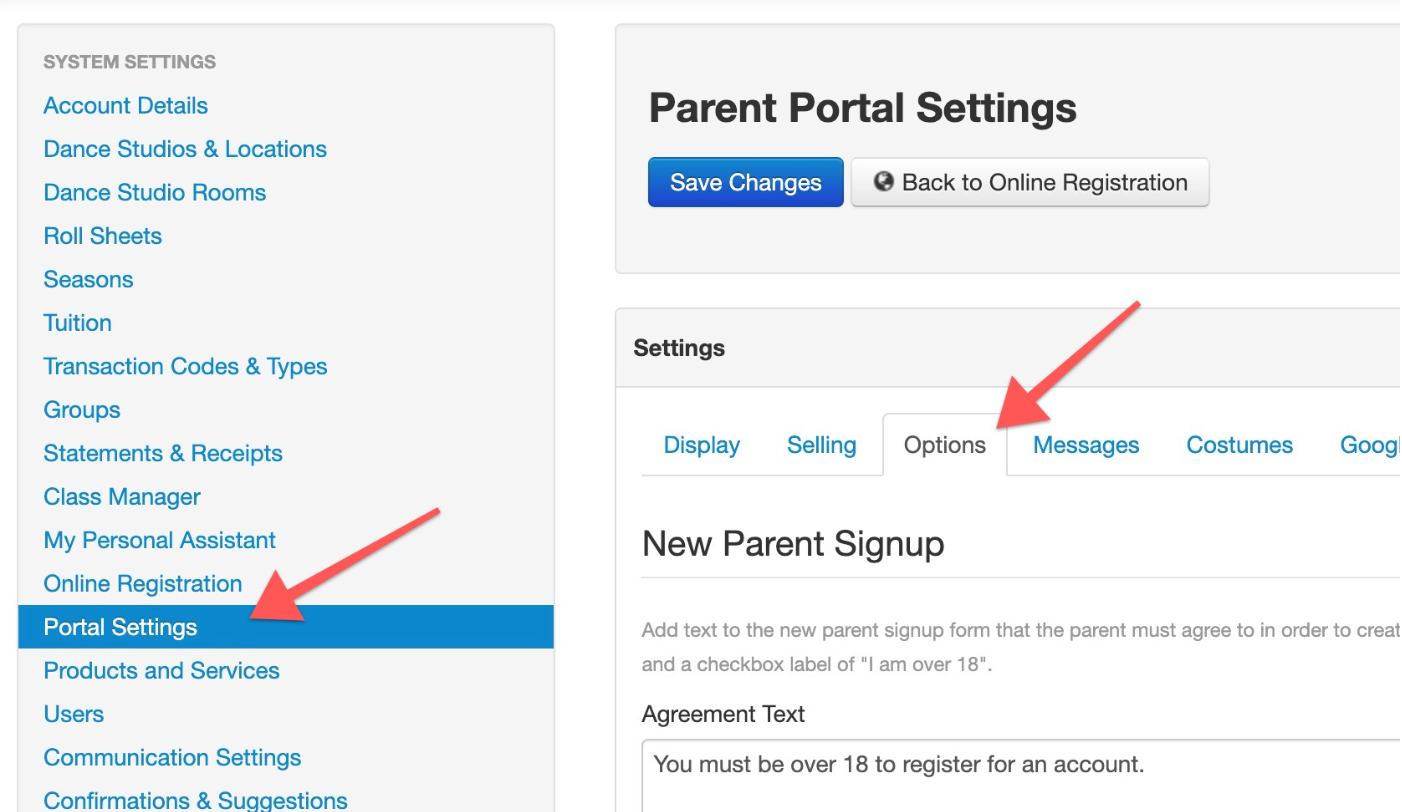
Task: Open the Roll Sheets settings
Action: (x=103, y=236)
